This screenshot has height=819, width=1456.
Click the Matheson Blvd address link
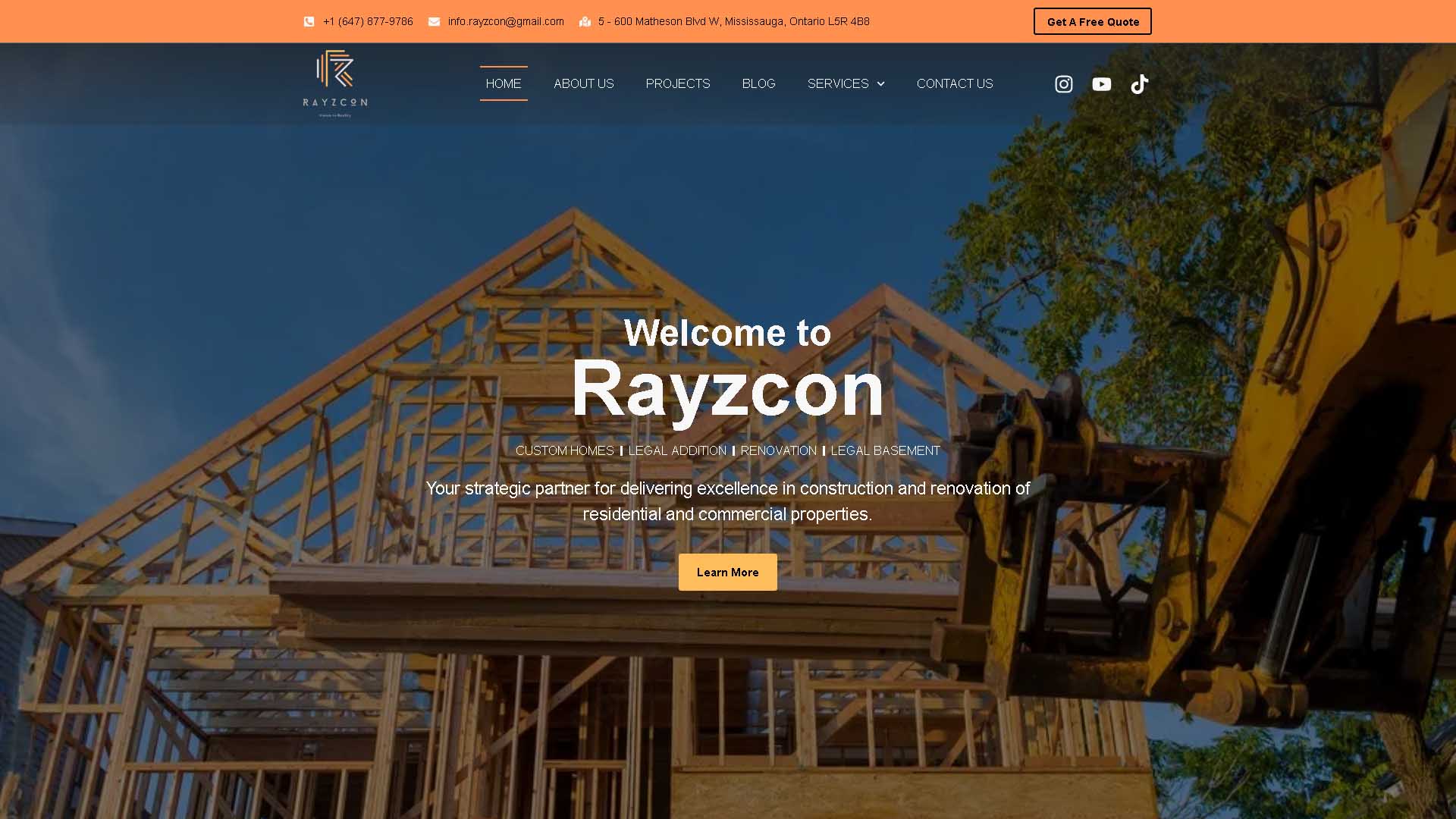click(733, 21)
